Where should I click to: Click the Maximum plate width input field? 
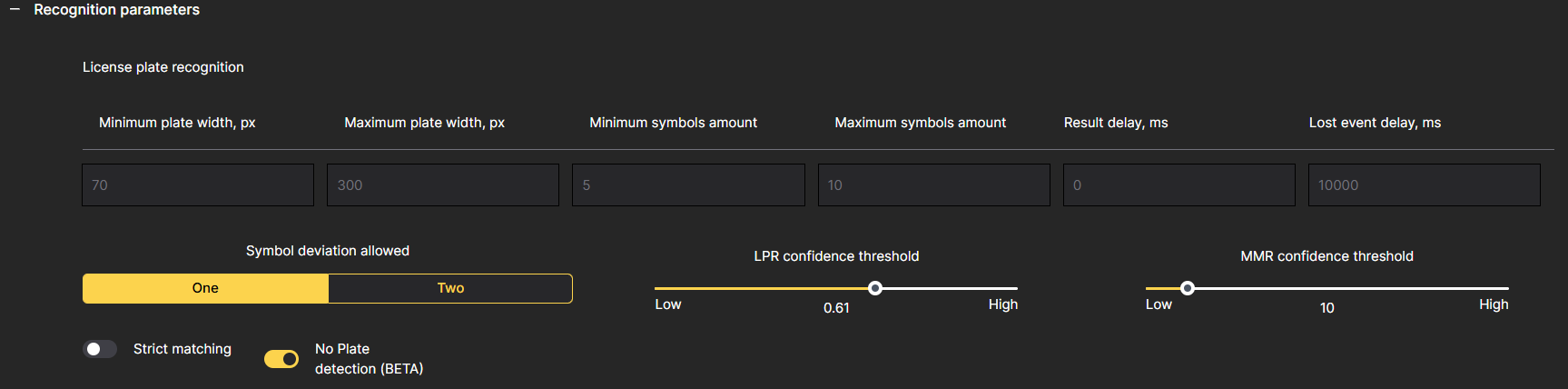tap(443, 185)
